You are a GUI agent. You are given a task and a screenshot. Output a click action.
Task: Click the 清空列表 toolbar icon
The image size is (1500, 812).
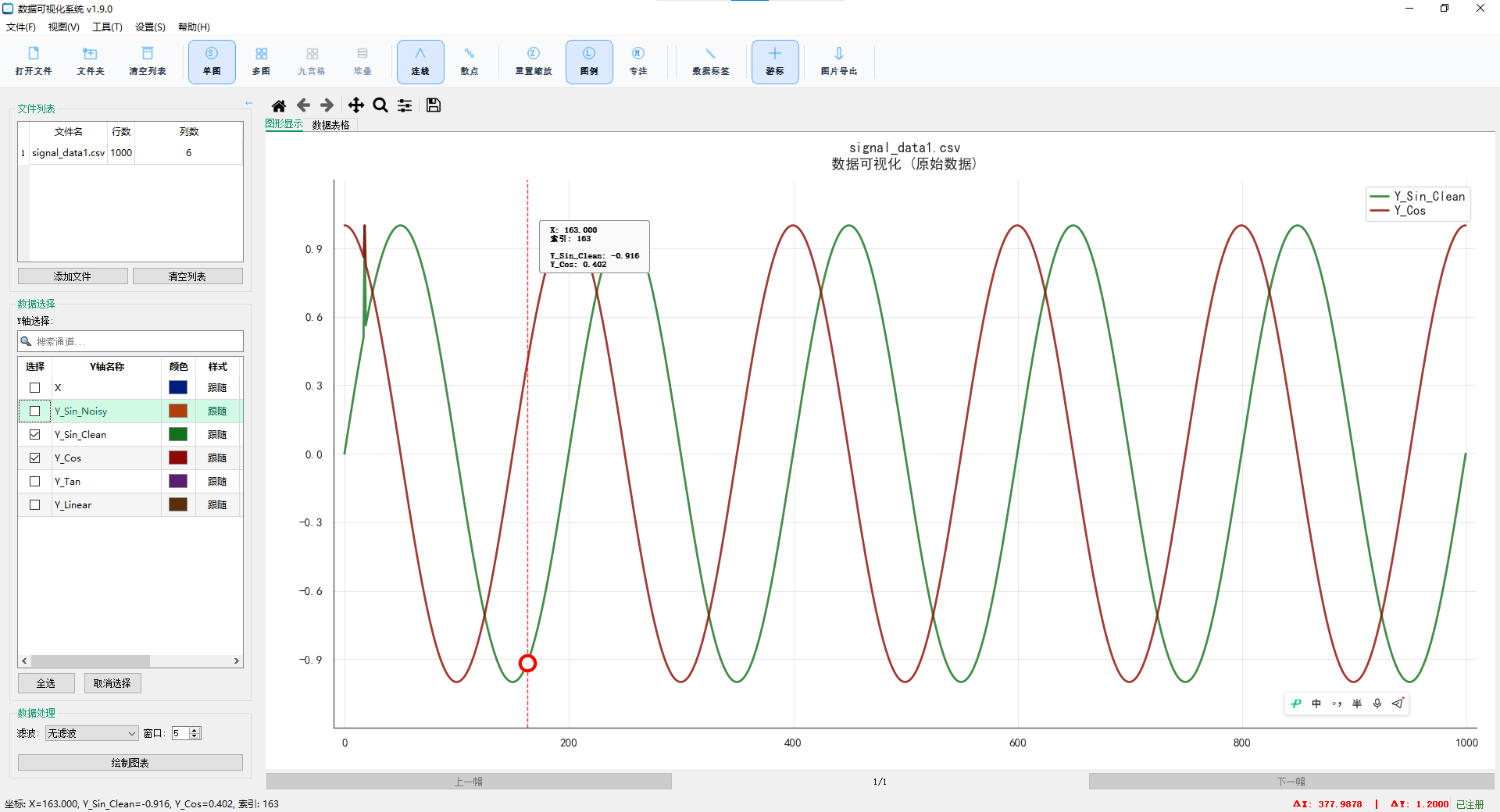pos(148,61)
